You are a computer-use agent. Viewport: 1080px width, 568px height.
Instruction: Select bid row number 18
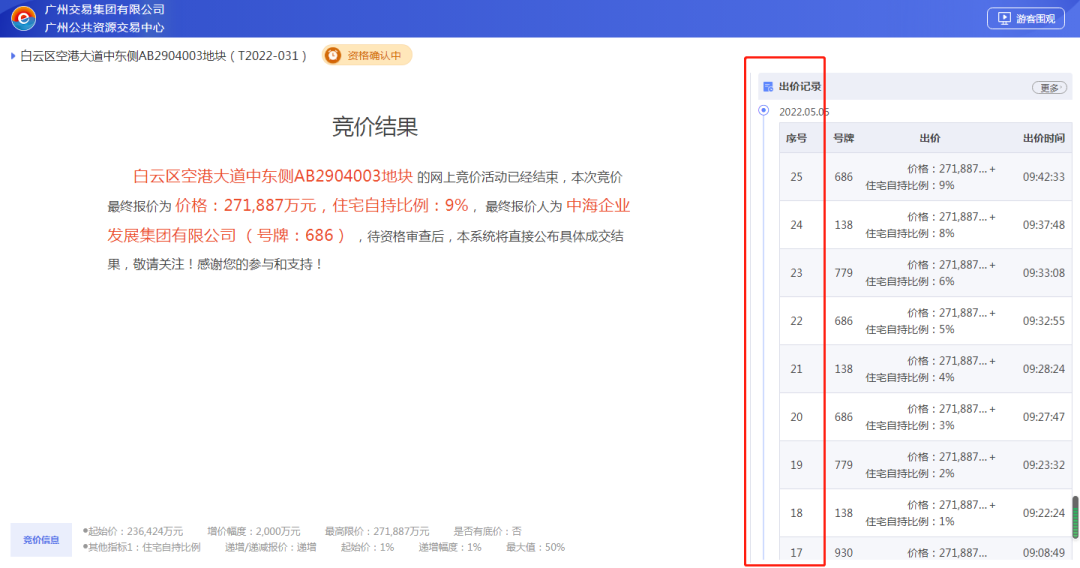796,513
